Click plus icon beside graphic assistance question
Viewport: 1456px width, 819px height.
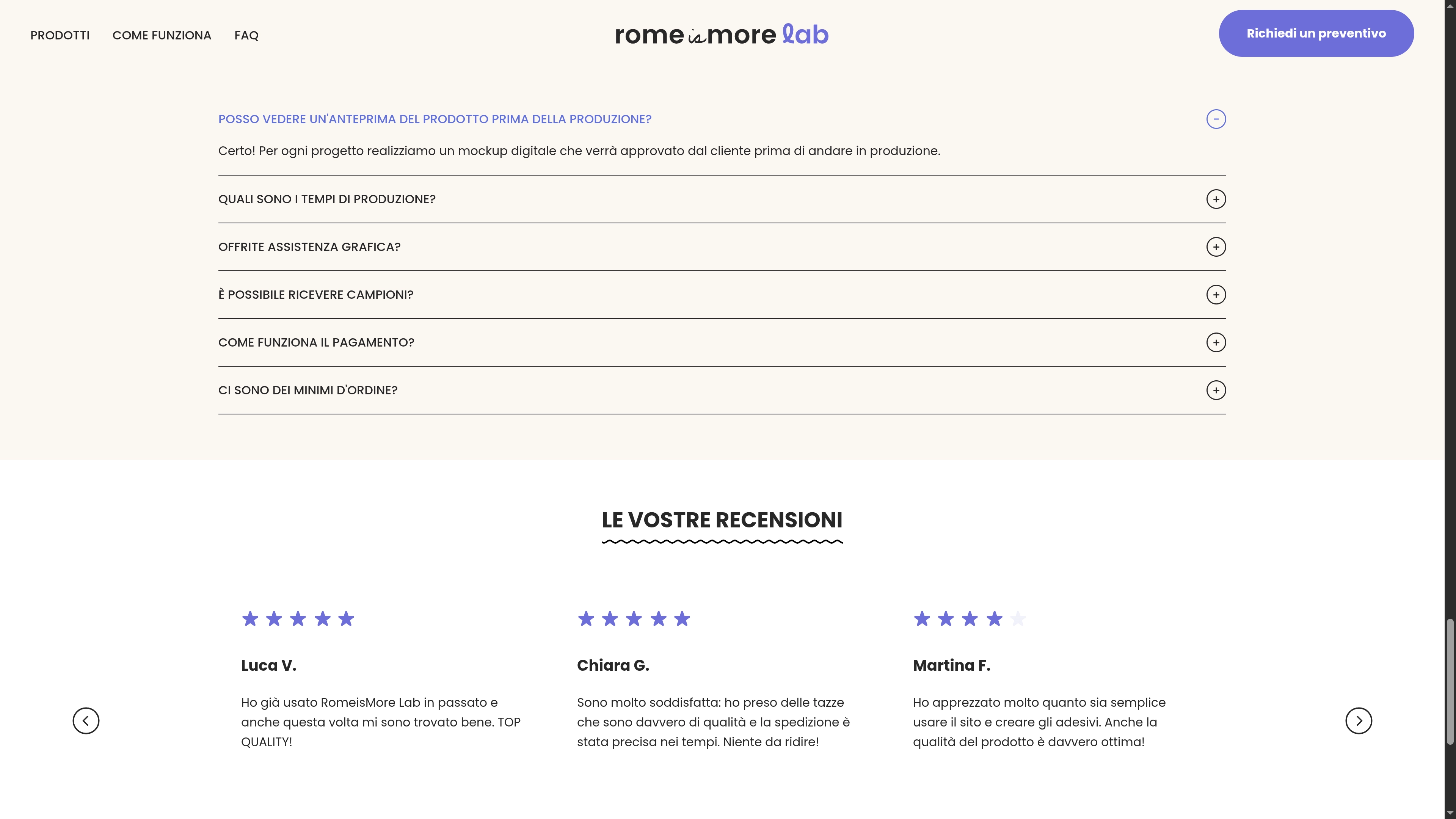[x=1216, y=247]
